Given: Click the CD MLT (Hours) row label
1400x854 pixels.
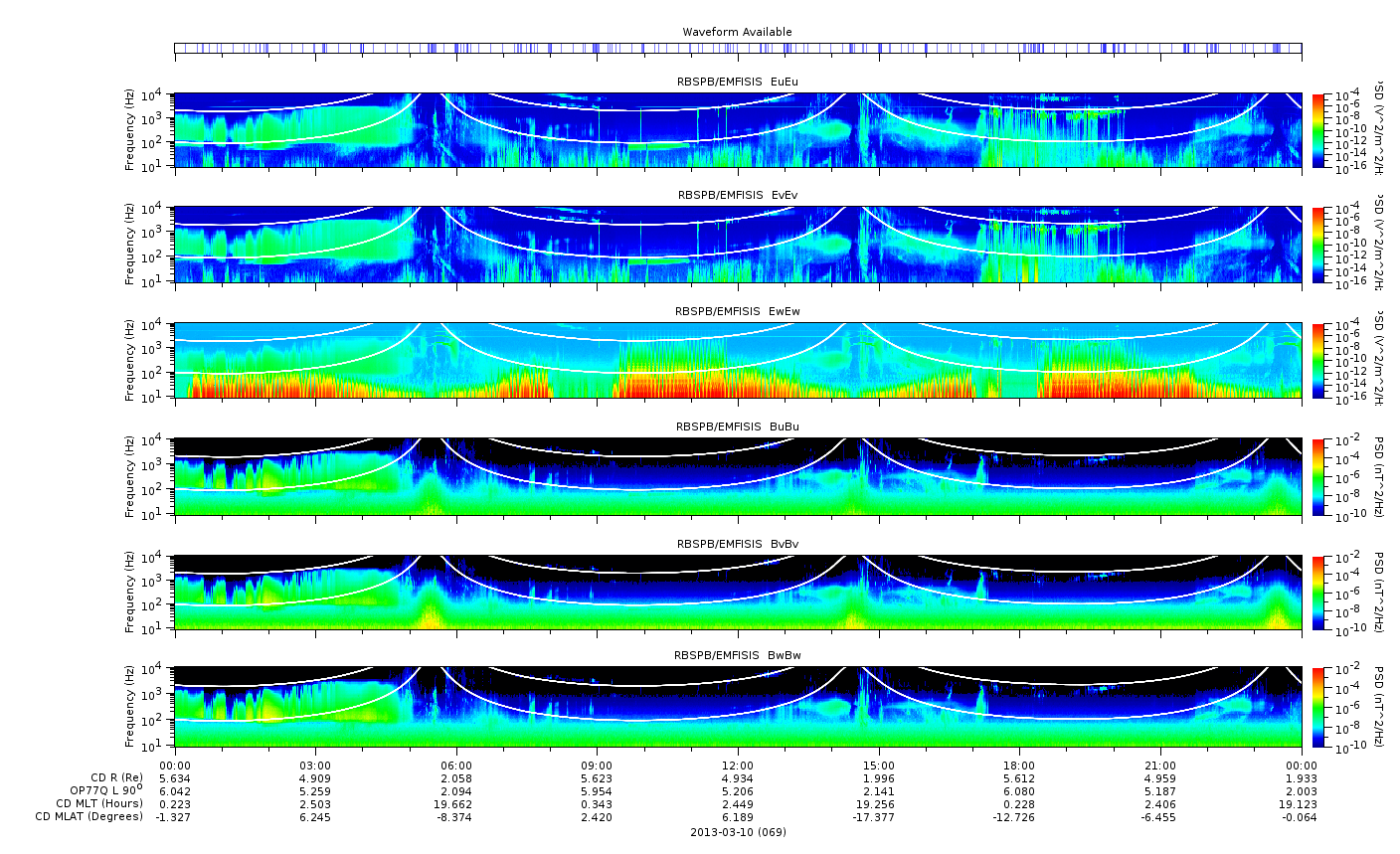Looking at the screenshot, I should 99,803.
